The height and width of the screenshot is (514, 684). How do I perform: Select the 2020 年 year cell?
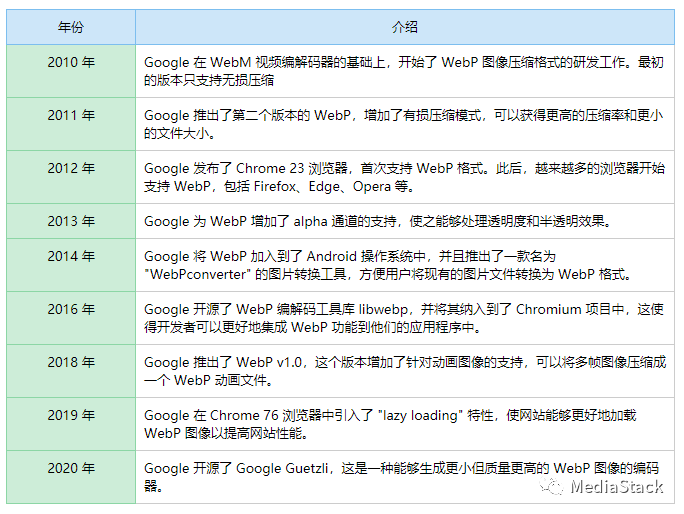click(71, 468)
